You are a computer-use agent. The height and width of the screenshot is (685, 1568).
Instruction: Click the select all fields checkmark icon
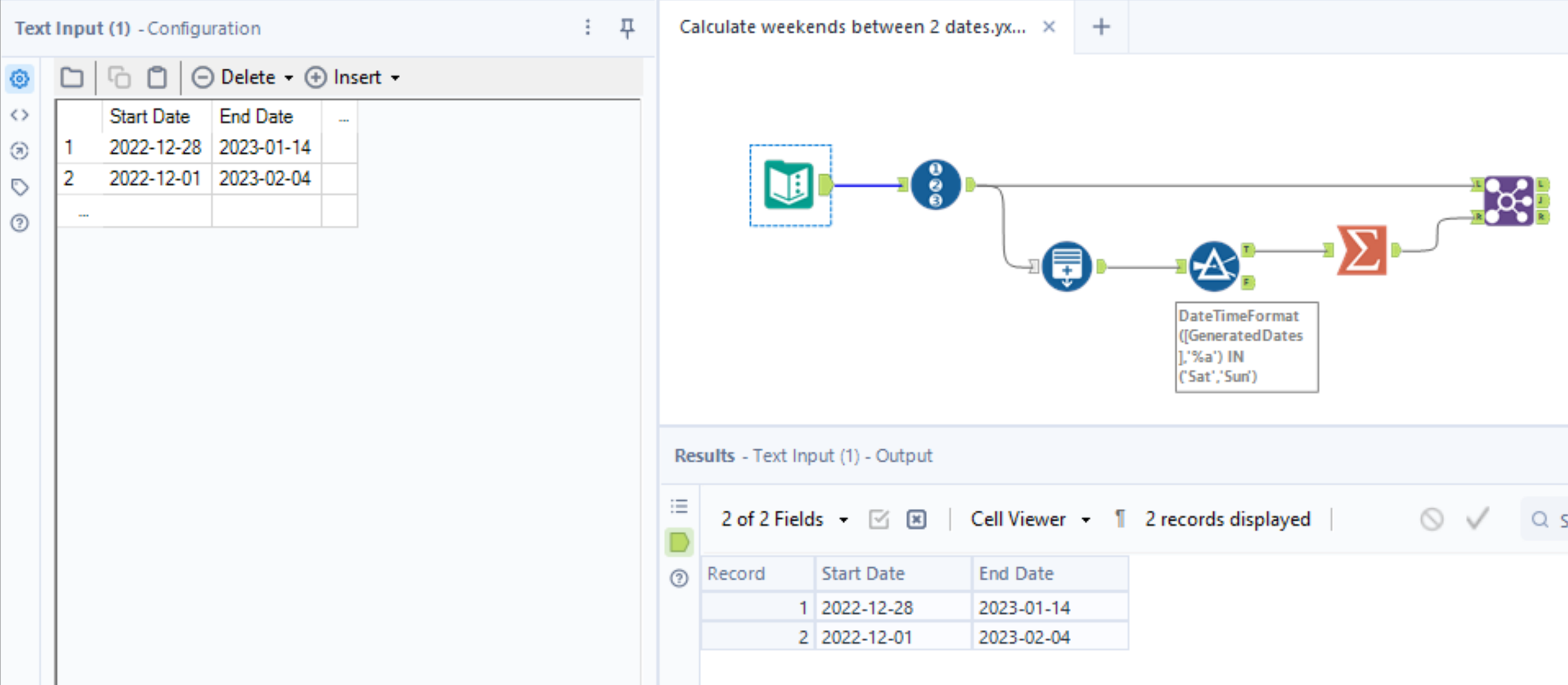coord(879,519)
